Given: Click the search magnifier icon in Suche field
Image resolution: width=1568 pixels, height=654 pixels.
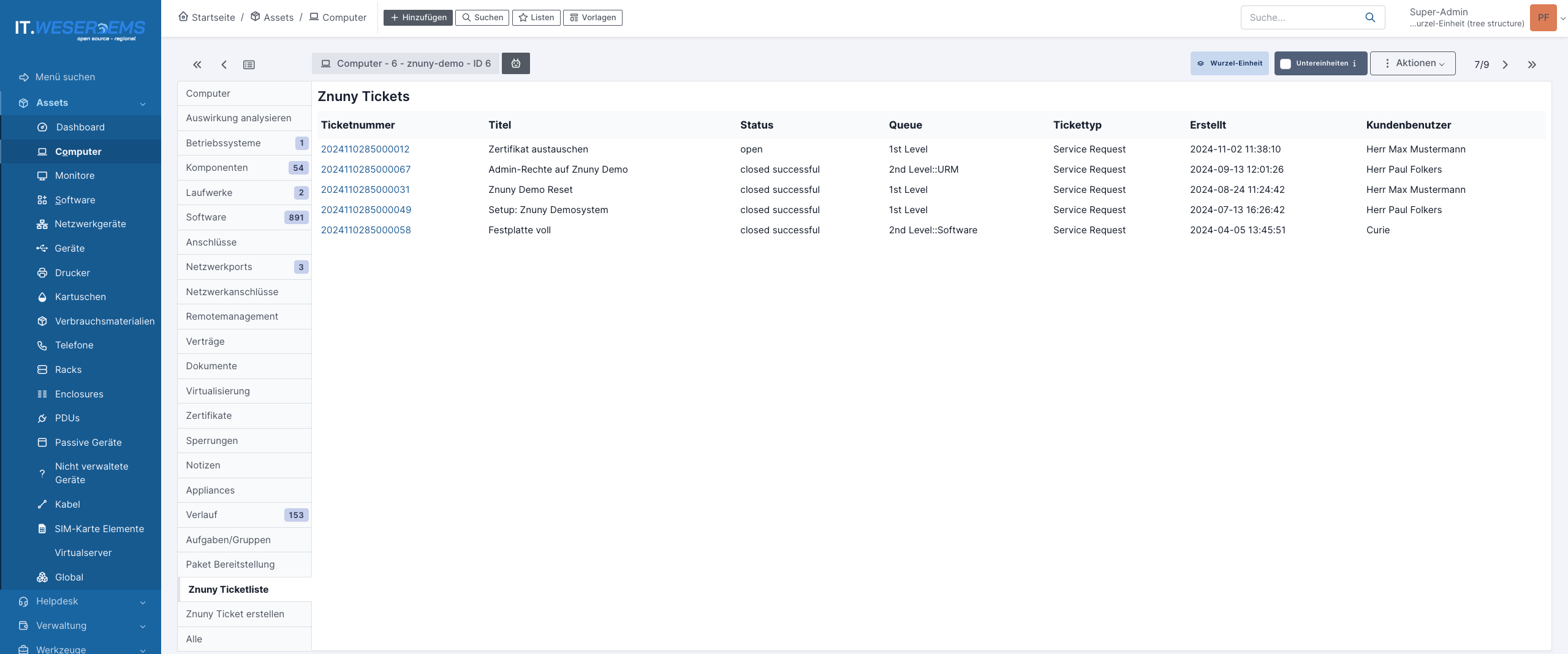Looking at the screenshot, I should click(1371, 17).
